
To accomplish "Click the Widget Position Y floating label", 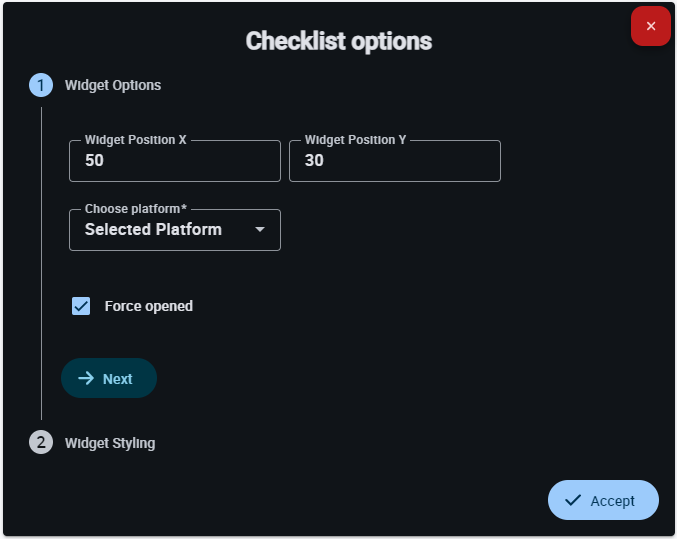I will [x=355, y=140].
